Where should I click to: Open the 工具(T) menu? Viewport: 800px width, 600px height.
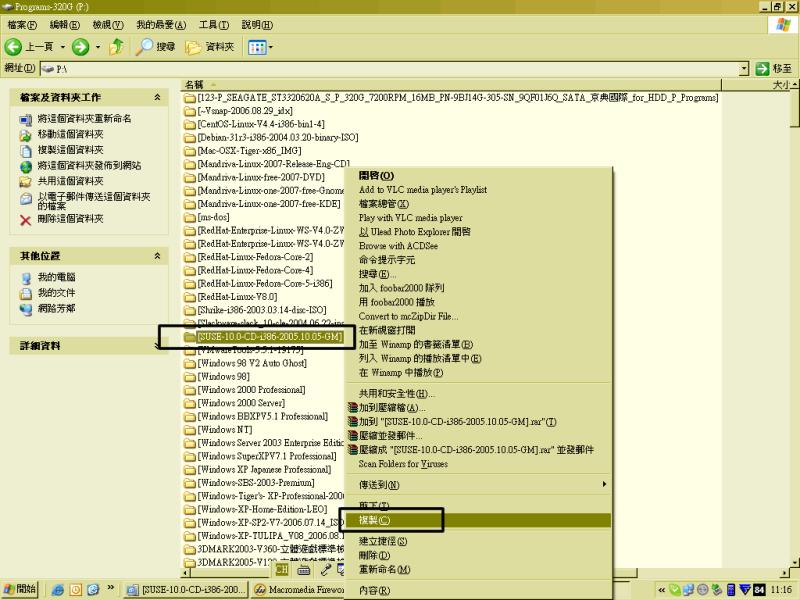(214, 24)
